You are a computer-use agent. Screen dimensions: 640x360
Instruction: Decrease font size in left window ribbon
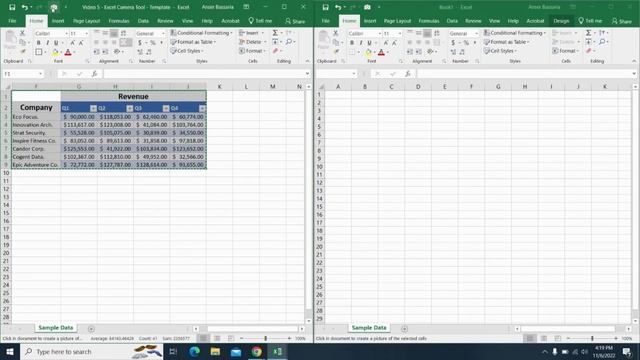[x=81, y=42]
